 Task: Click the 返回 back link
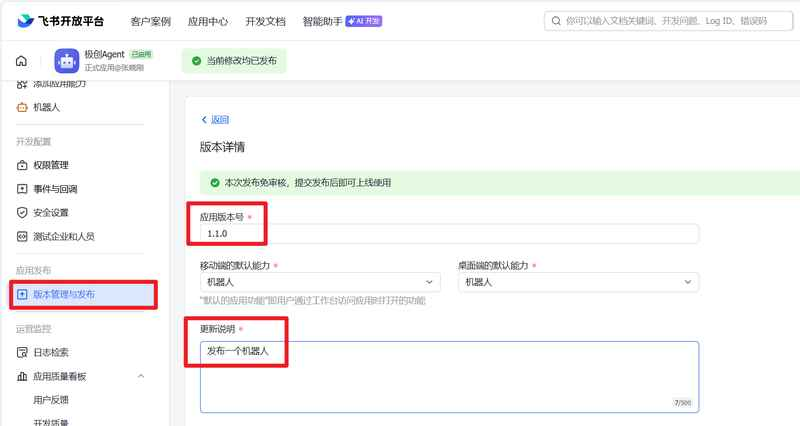pyautogui.click(x=220, y=119)
